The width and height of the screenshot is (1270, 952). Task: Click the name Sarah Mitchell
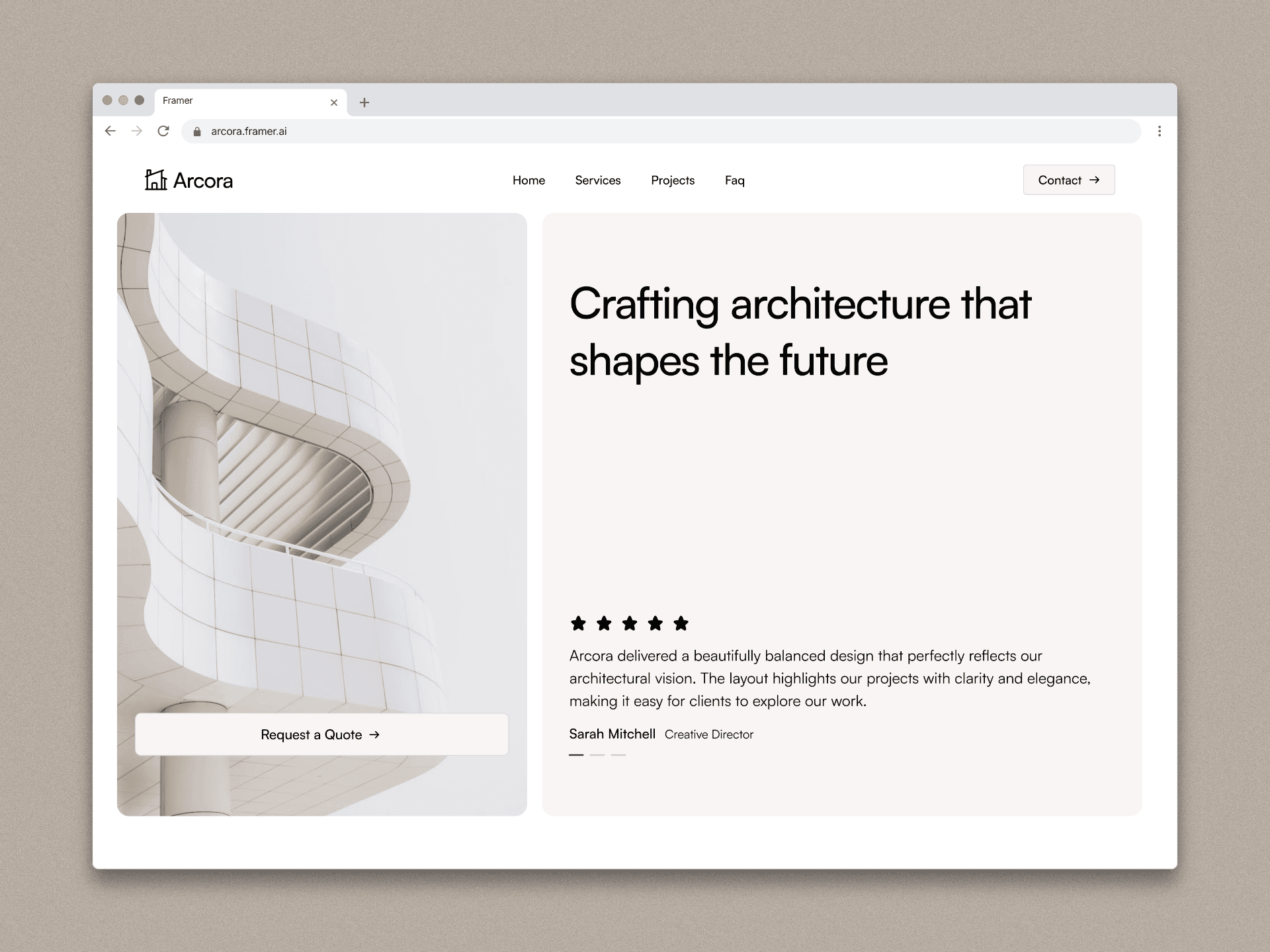click(x=613, y=734)
